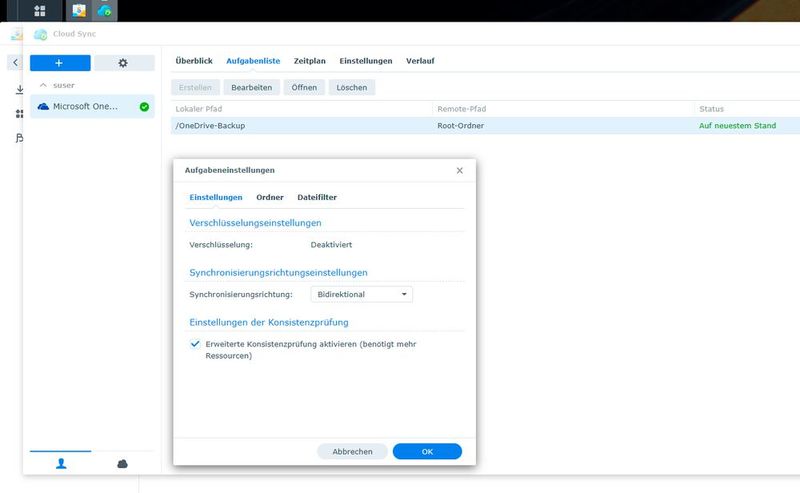Add a new cloud connection with the plus button
This screenshot has width=800, height=493.
coord(60,63)
